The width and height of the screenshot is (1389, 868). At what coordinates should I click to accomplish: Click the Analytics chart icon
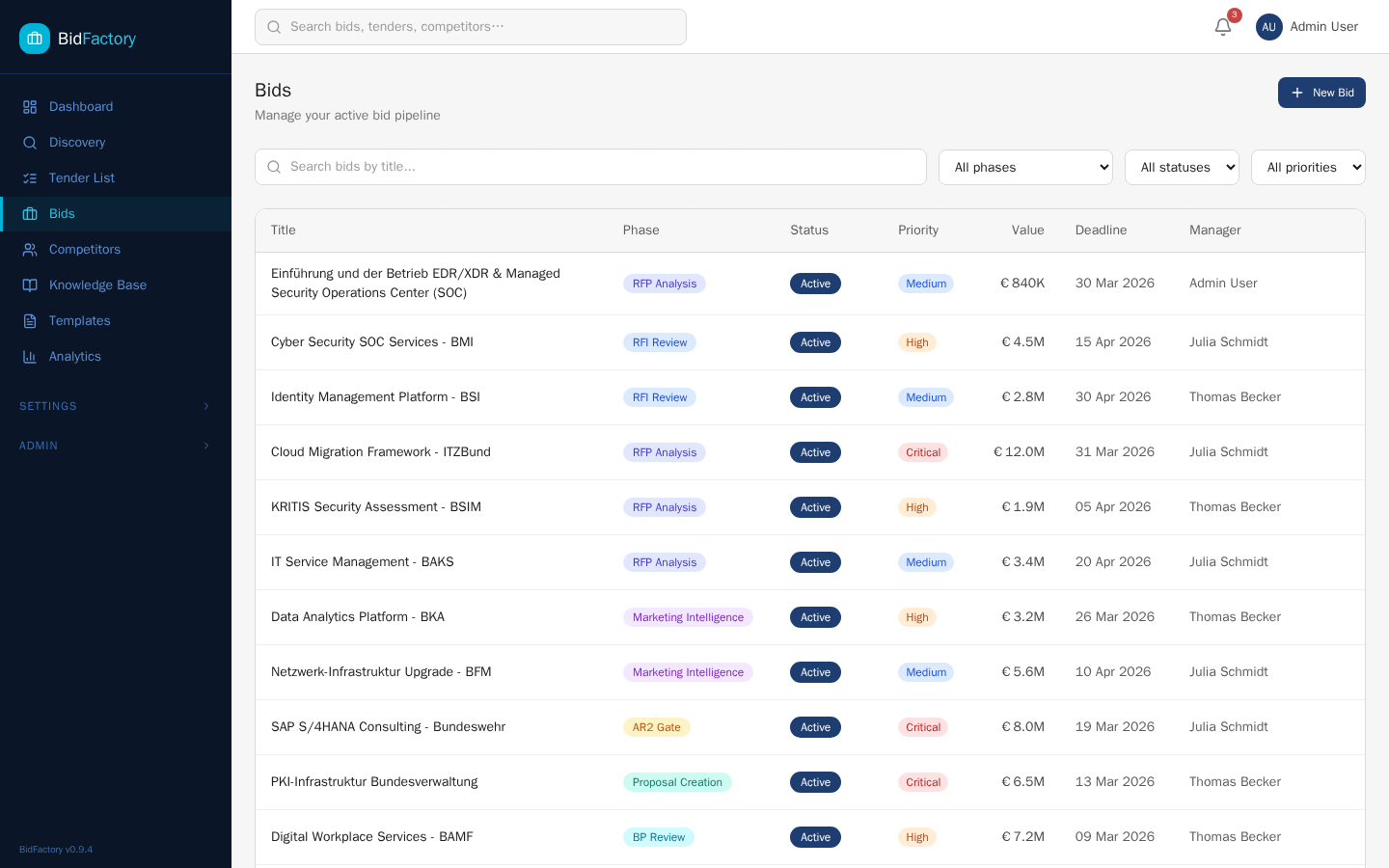coord(30,357)
